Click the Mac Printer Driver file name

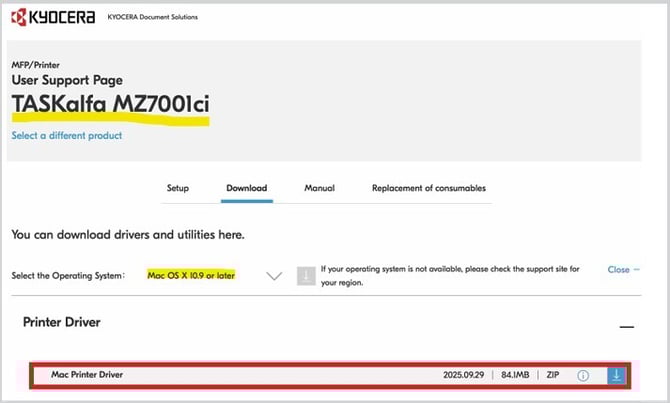(x=93, y=375)
